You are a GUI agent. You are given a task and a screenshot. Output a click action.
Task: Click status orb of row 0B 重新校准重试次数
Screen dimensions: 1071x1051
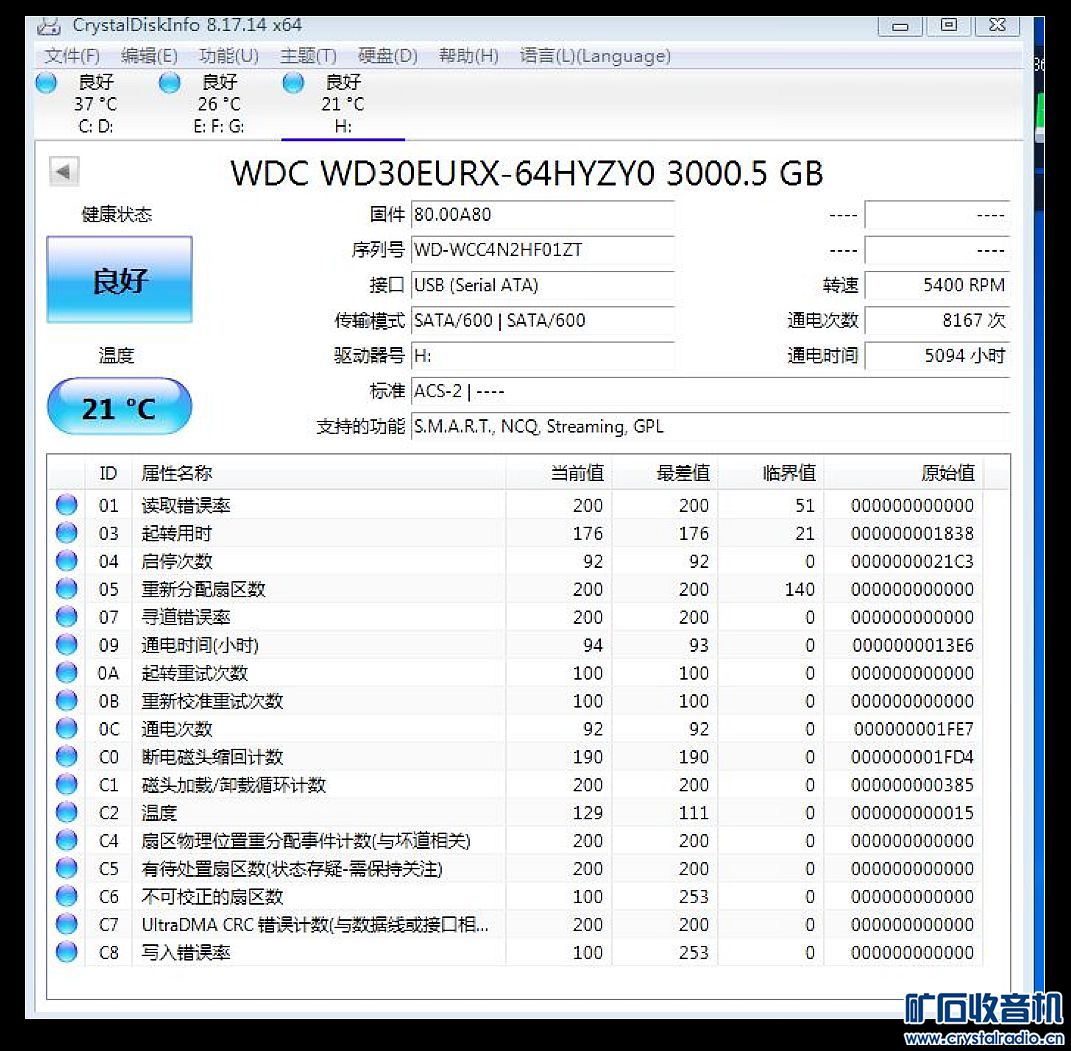tap(66, 701)
